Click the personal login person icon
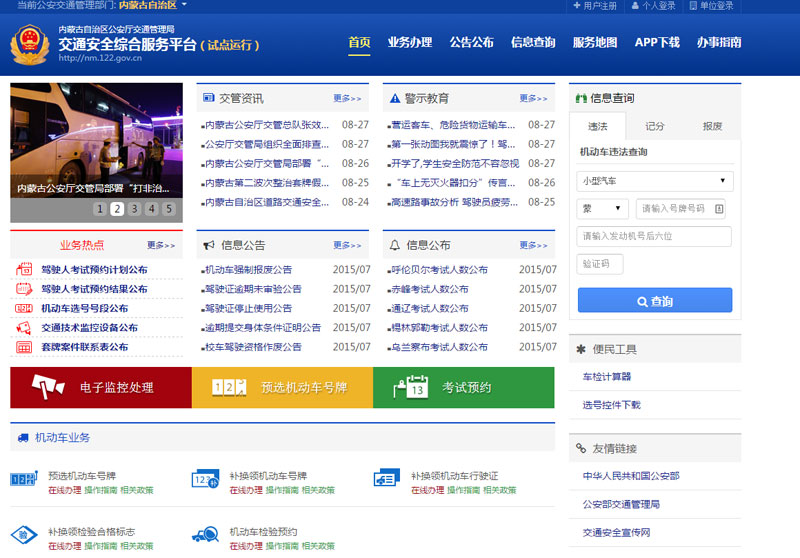This screenshot has width=800, height=558. point(635,6)
